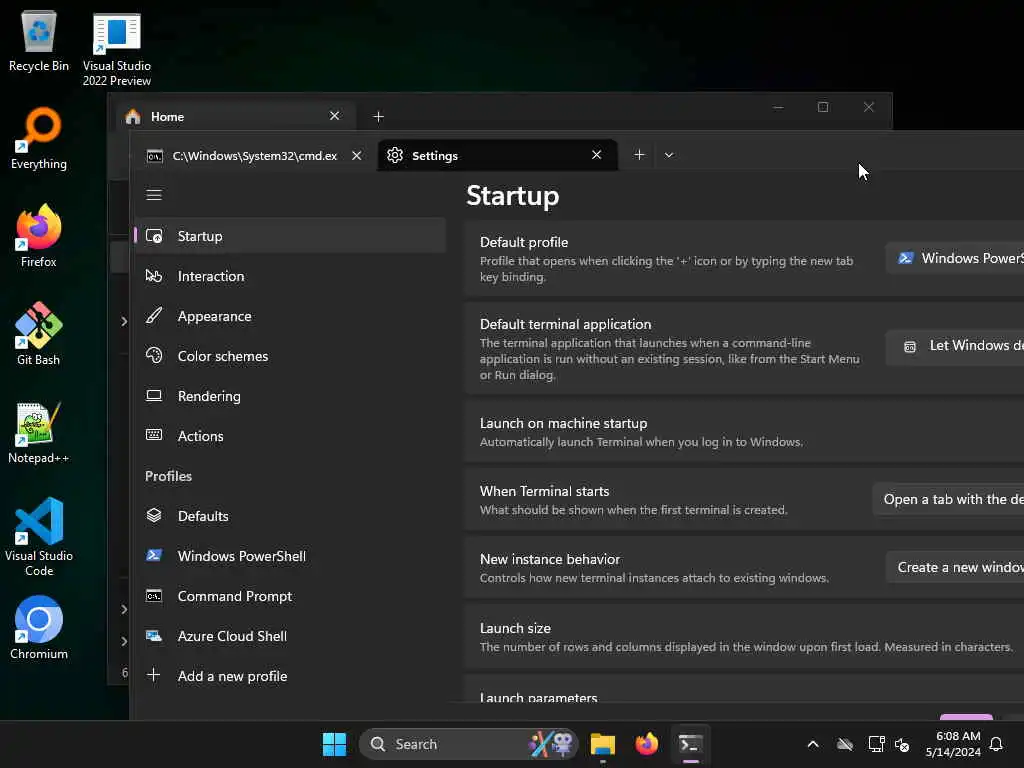The image size is (1024, 768).
Task: Open the Default profile dropdown
Action: pos(955,258)
